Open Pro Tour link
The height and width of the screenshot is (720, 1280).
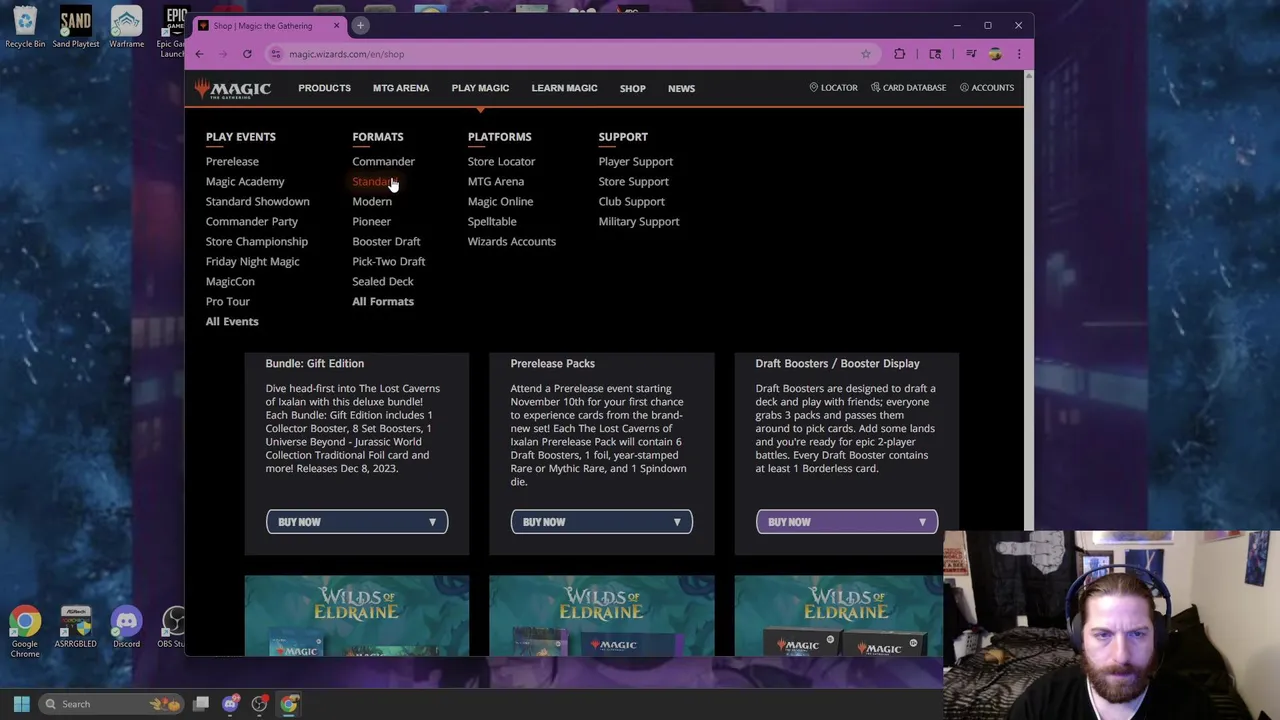tap(227, 301)
